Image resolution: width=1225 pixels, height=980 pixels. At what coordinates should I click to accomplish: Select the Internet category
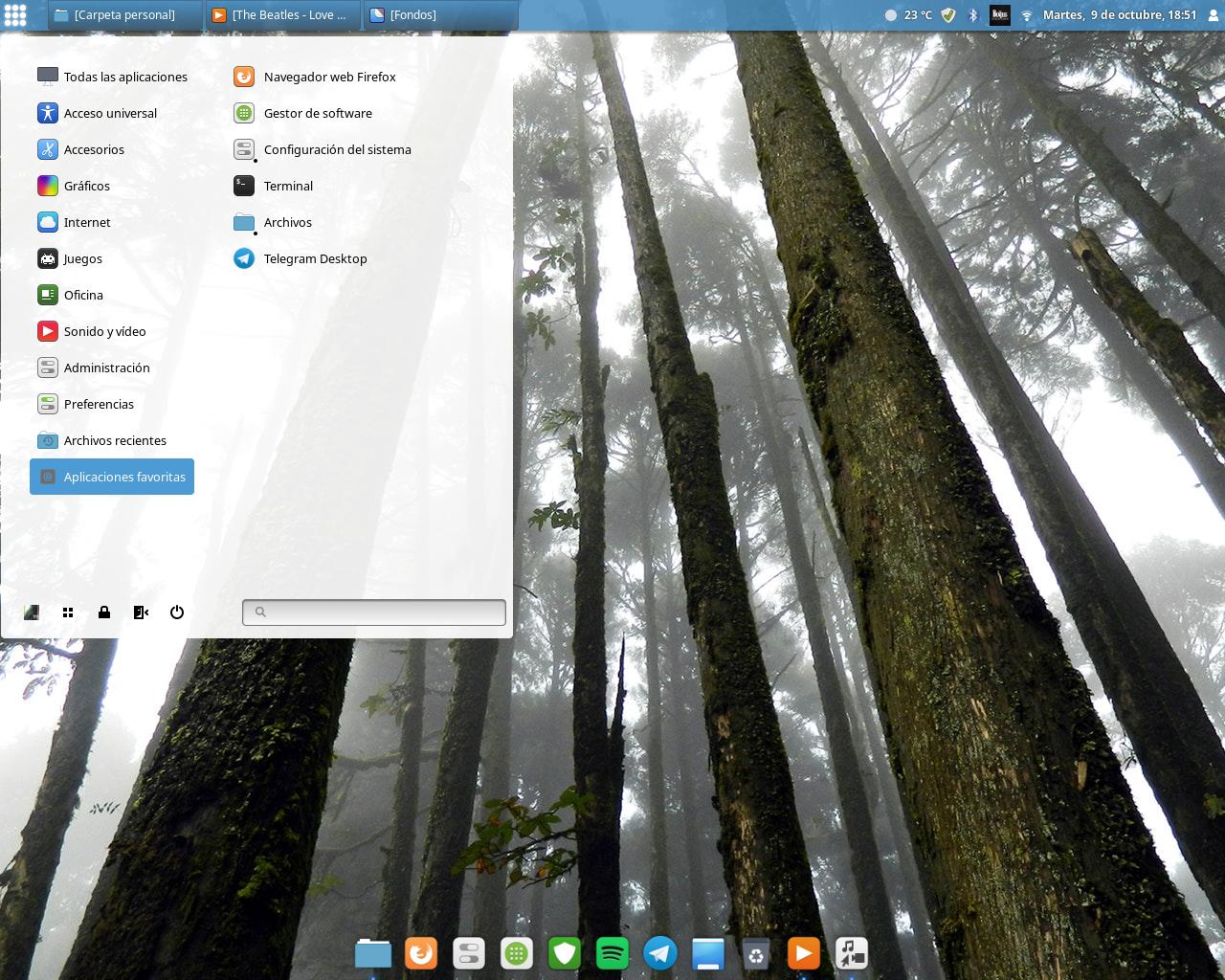click(112, 222)
